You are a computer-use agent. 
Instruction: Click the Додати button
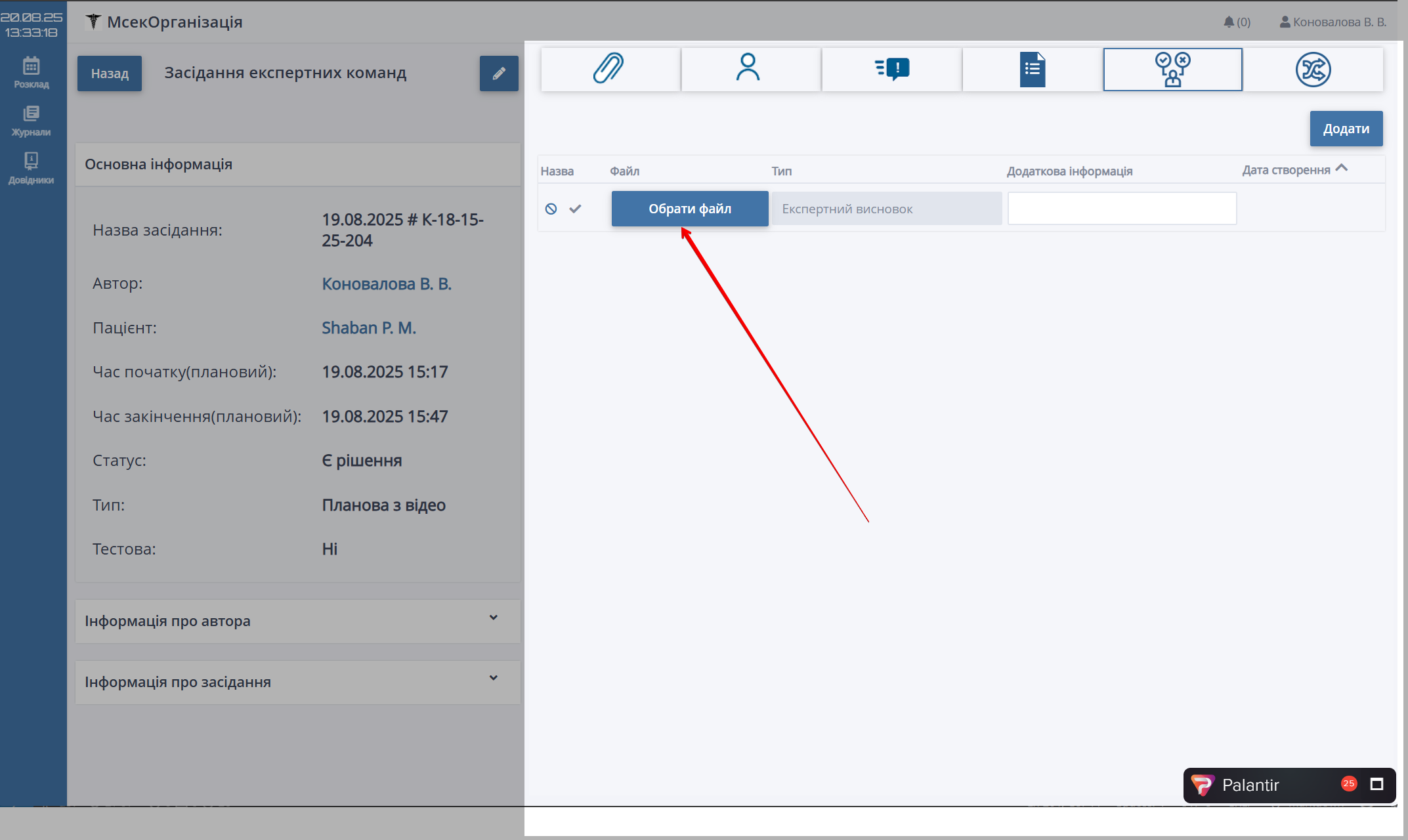point(1346,129)
